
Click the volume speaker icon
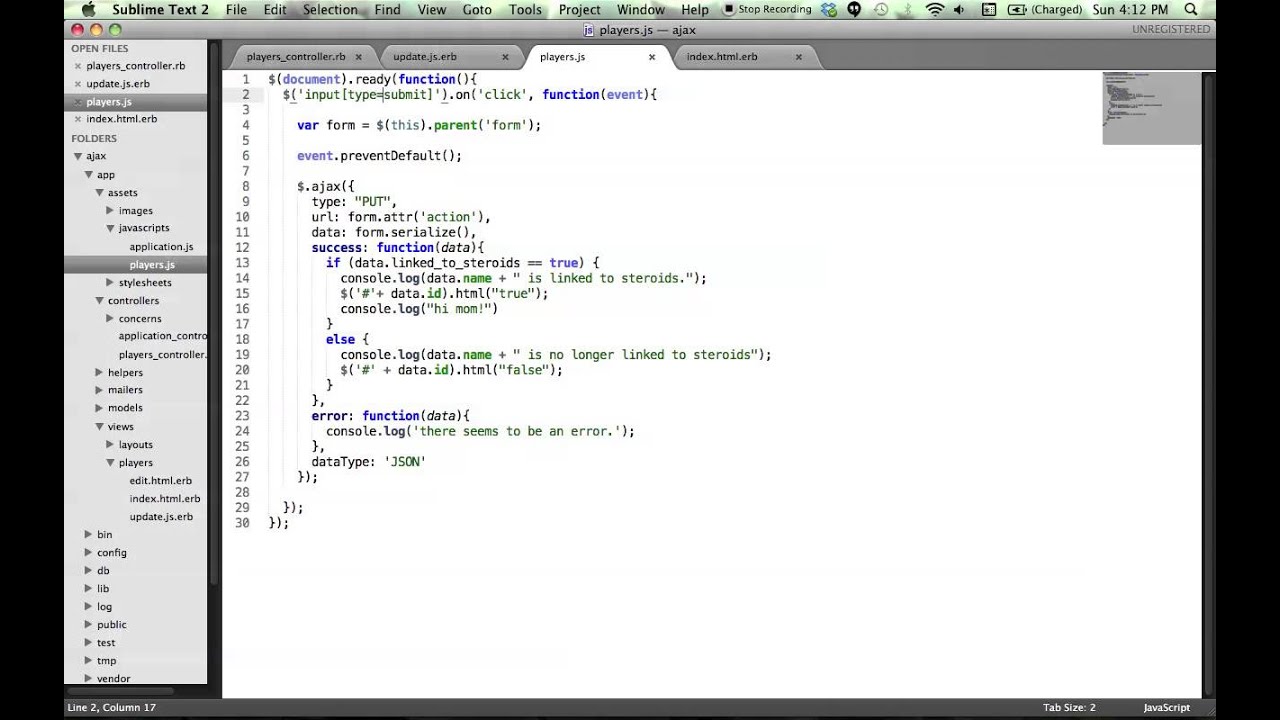[961, 10]
